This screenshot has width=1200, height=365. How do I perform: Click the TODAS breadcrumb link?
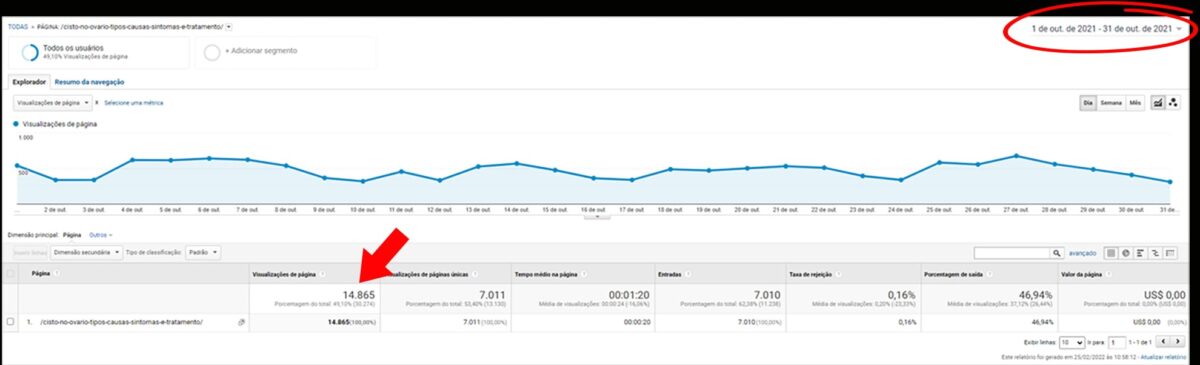point(17,27)
